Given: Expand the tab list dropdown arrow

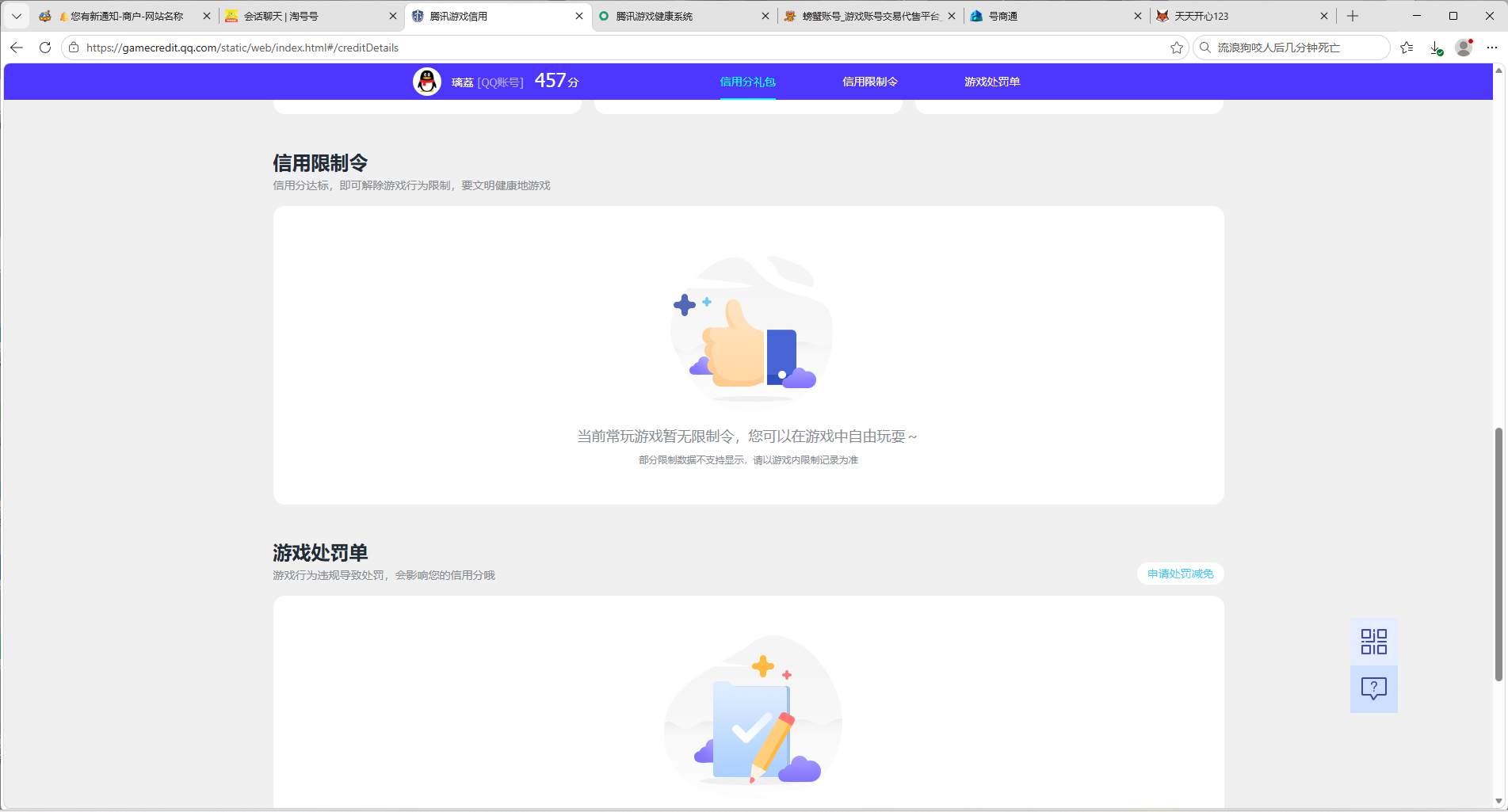Looking at the screenshot, I should click(16, 16).
